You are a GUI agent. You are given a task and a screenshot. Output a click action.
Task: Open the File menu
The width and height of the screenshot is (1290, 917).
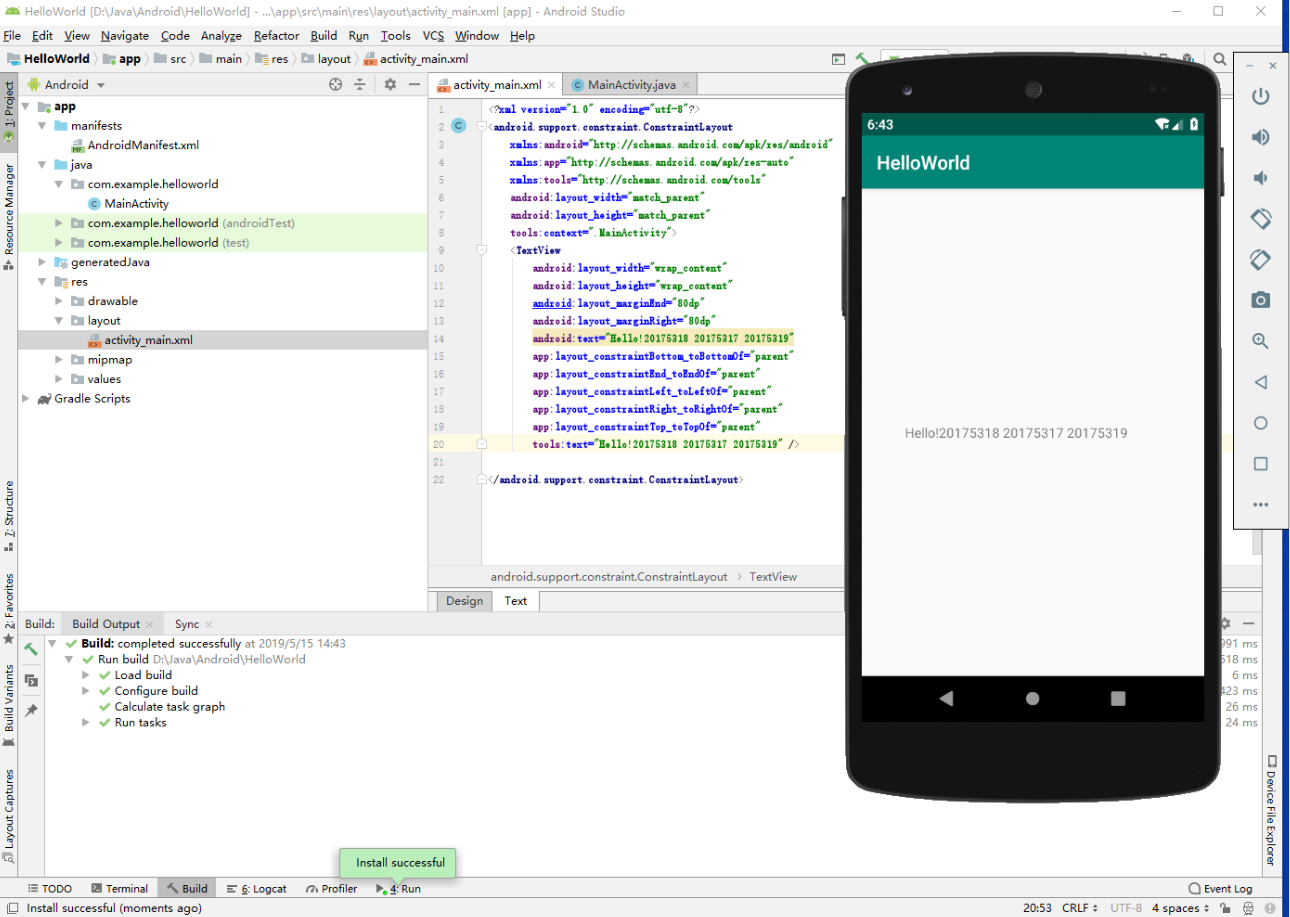point(12,35)
